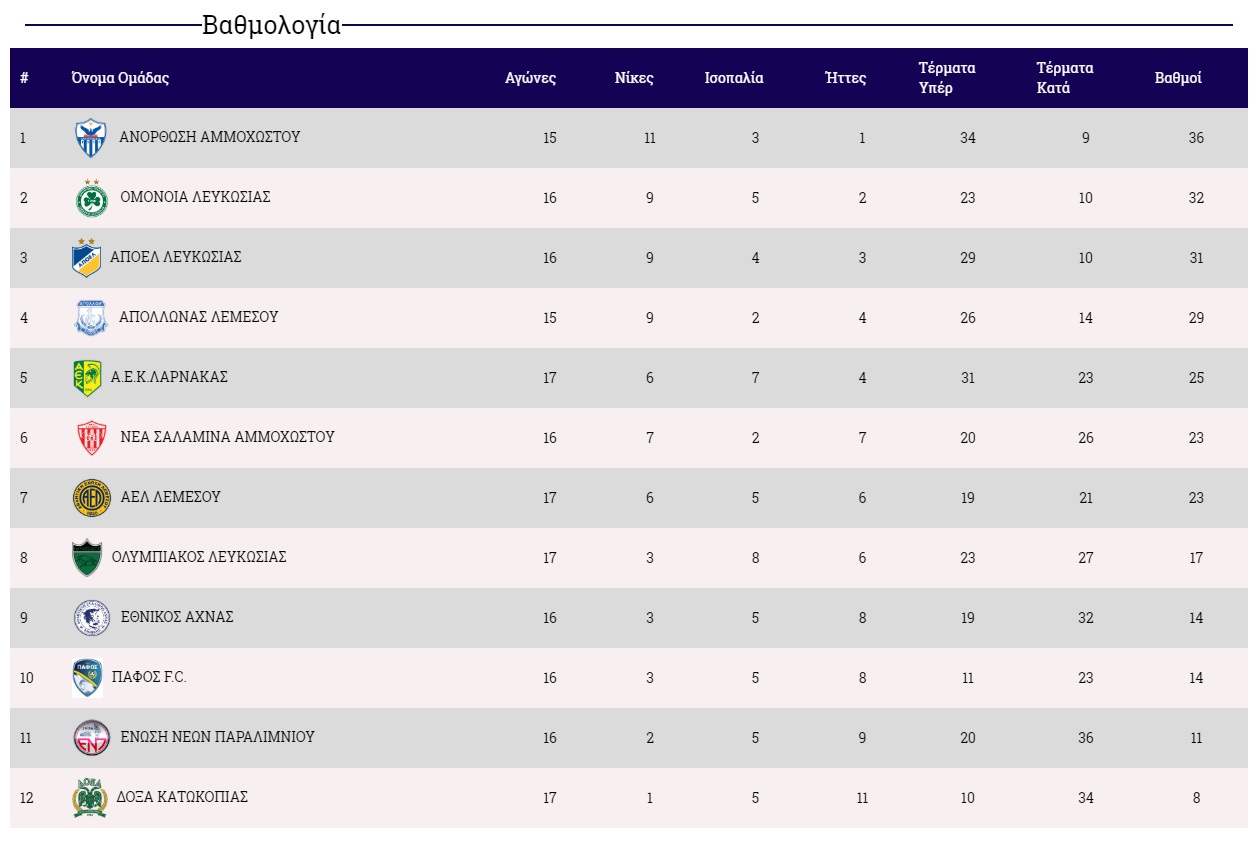The height and width of the screenshot is (849, 1251).
Task: Click Doxa Katokopias goals-against value 34
Action: pos(1086,798)
